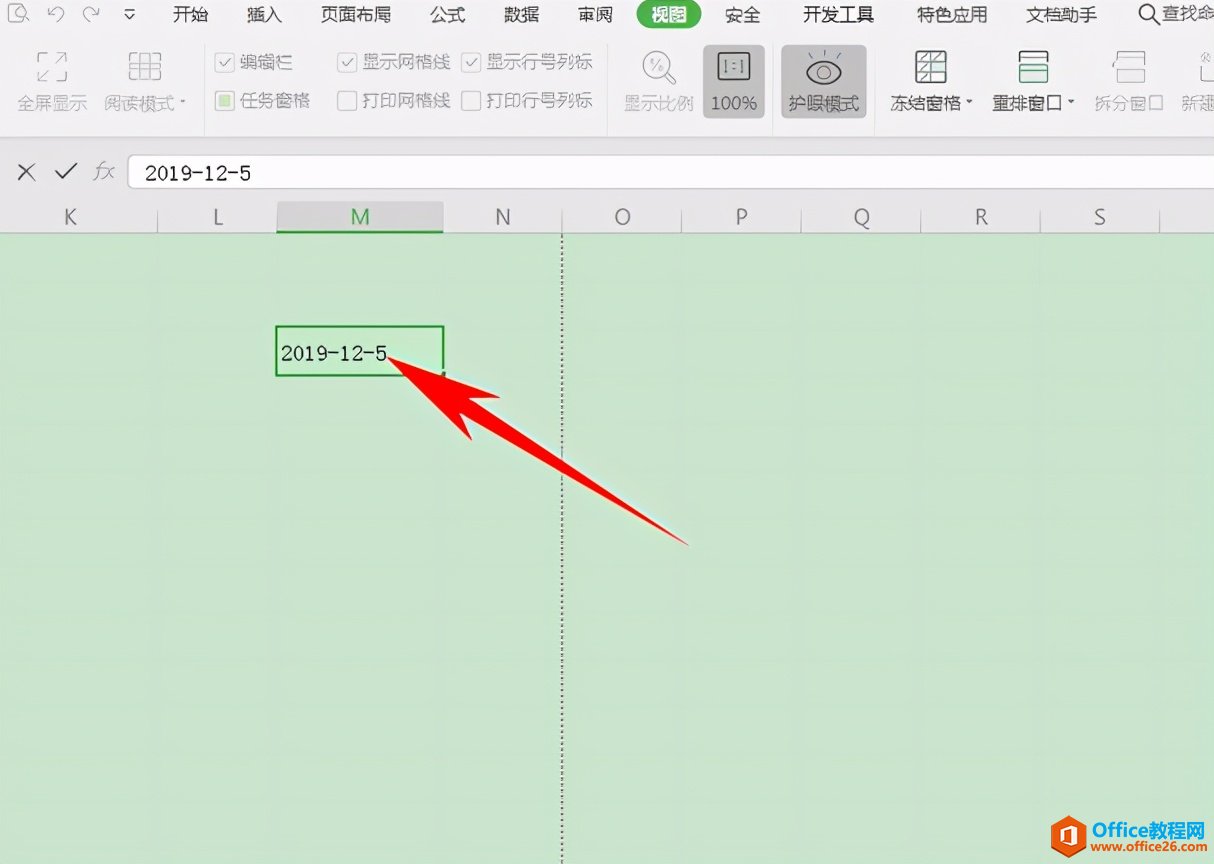
Task: Click the 查找命令 search magnifier
Action: point(1149,14)
